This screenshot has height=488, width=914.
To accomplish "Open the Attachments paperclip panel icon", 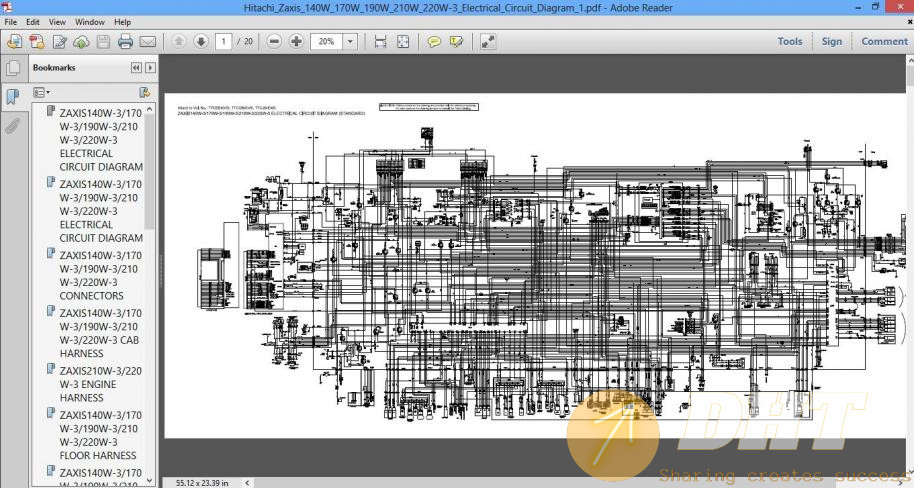I will pos(13,125).
